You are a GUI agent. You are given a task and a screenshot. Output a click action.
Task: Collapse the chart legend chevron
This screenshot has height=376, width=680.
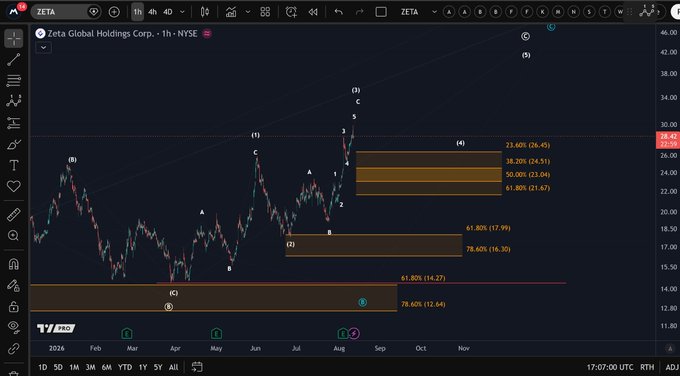[x=43, y=48]
